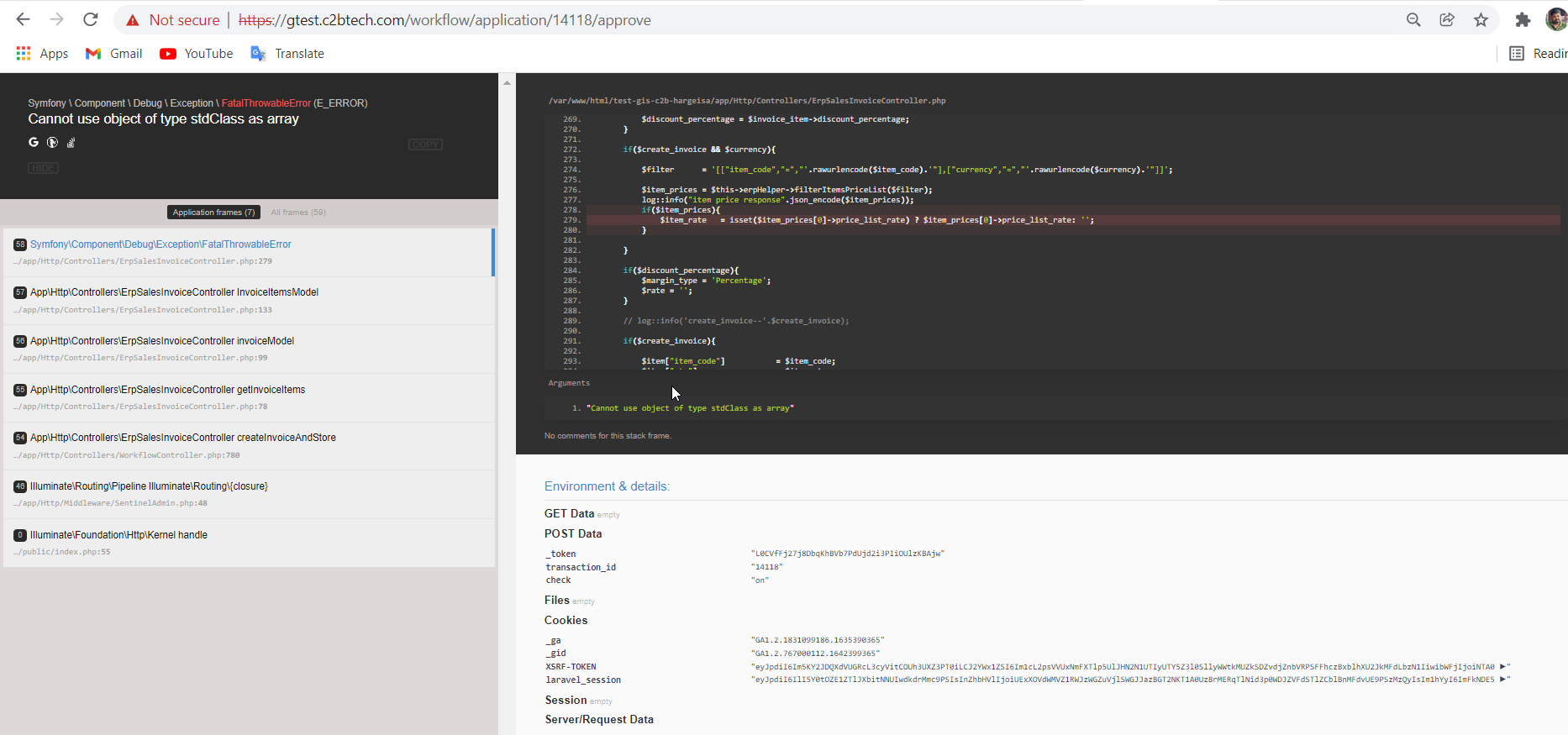
Task: Bookmark this page with the star
Action: 1481,20
